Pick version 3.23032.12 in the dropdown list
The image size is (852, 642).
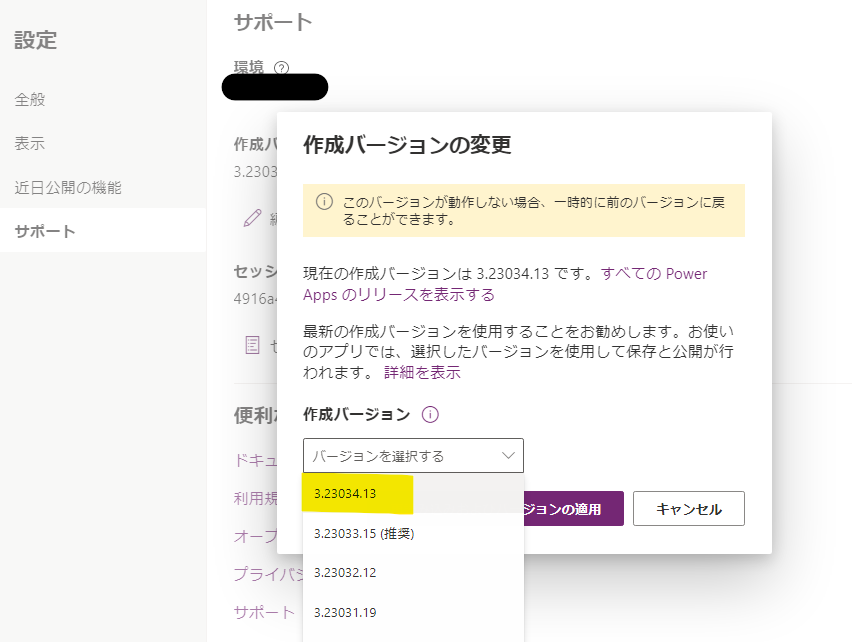click(x=345, y=573)
